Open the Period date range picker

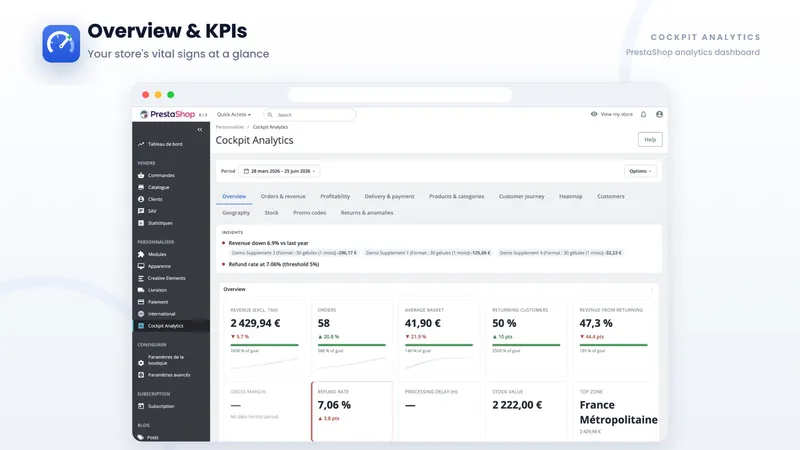(x=280, y=171)
